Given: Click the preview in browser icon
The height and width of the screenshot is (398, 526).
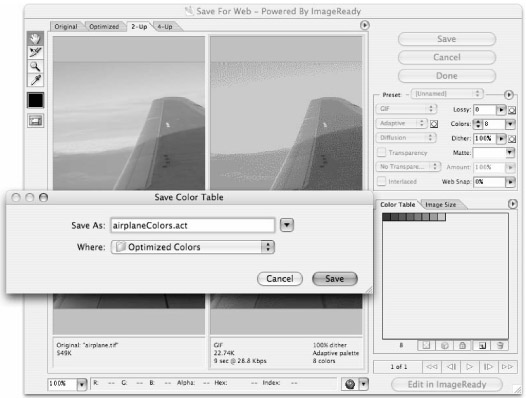Looking at the screenshot, I should (x=350, y=384).
